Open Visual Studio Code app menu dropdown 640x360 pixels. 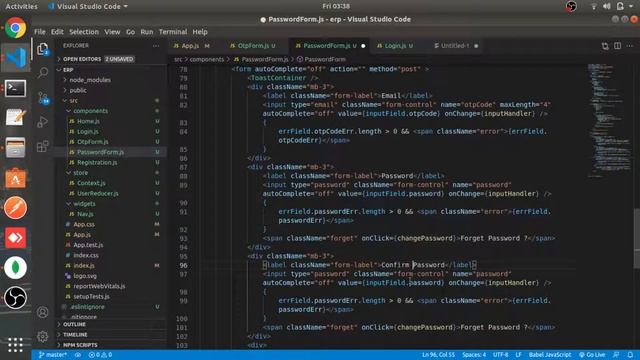click(88, 6)
